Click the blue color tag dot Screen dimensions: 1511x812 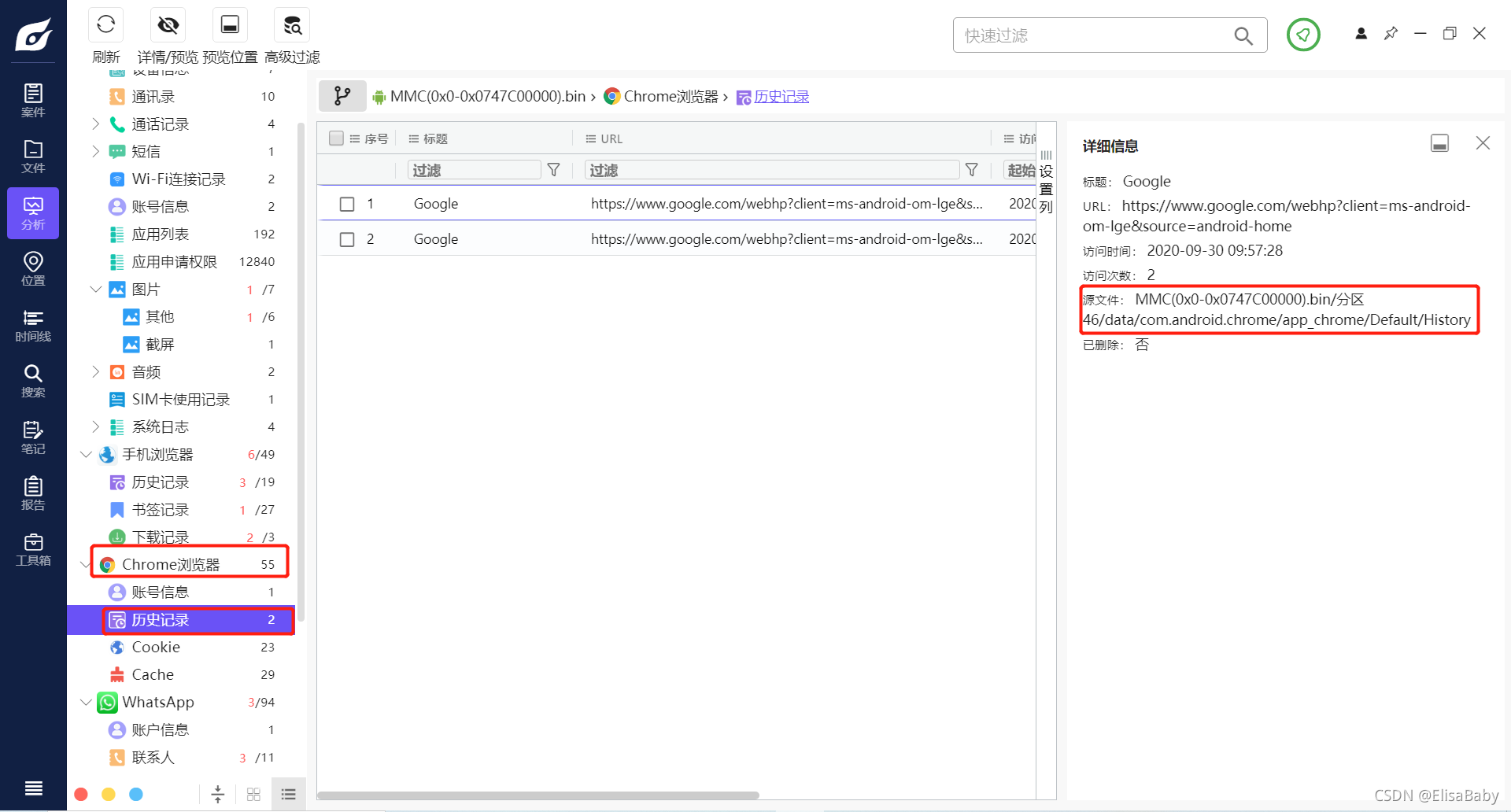[x=136, y=794]
